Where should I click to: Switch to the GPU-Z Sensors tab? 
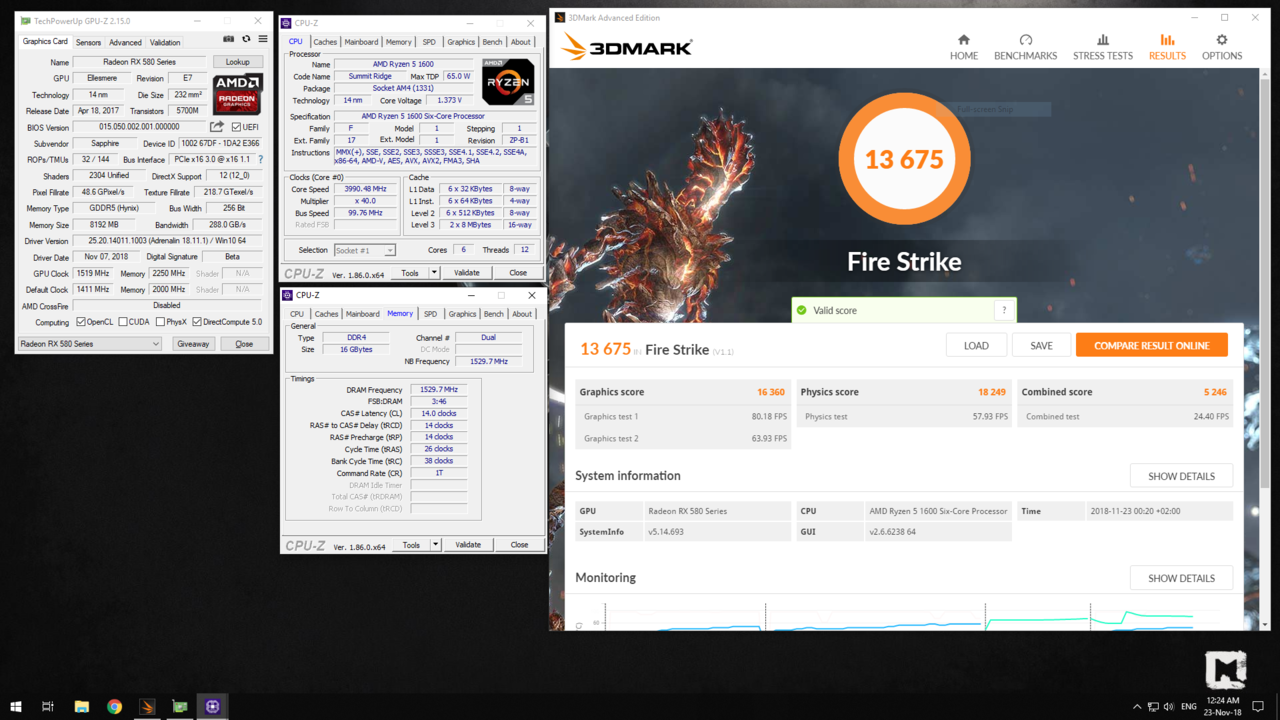click(x=88, y=42)
